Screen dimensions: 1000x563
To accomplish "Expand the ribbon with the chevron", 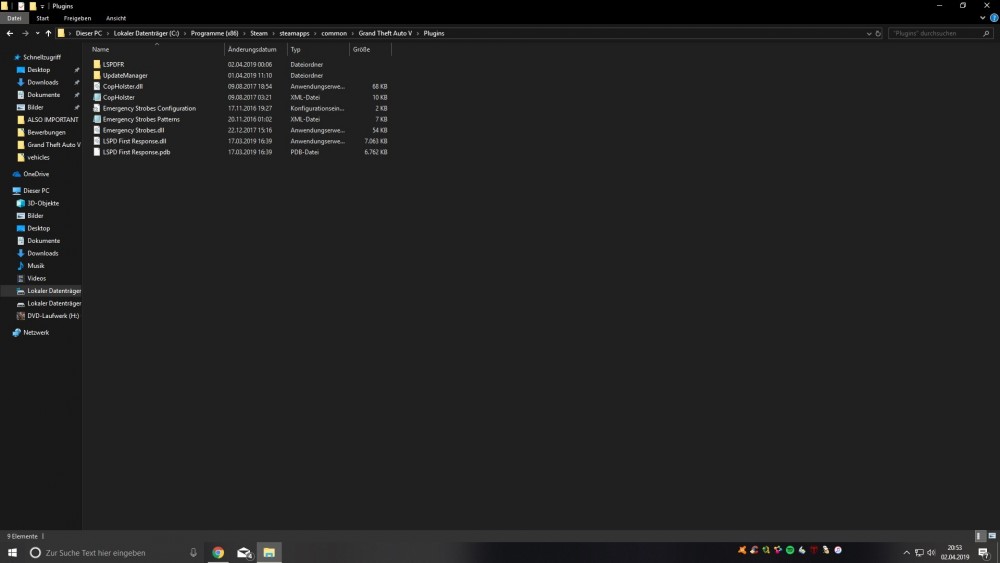I will click(982, 18).
